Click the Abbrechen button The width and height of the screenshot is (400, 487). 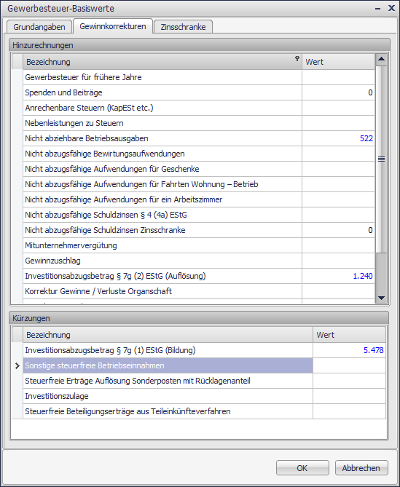(x=361, y=468)
